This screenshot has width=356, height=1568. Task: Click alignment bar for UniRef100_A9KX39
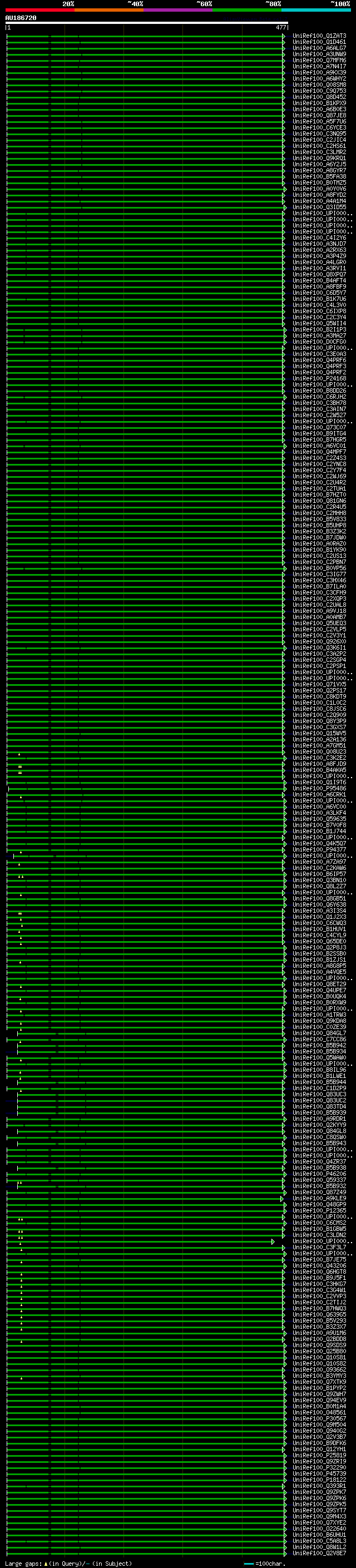145,73
